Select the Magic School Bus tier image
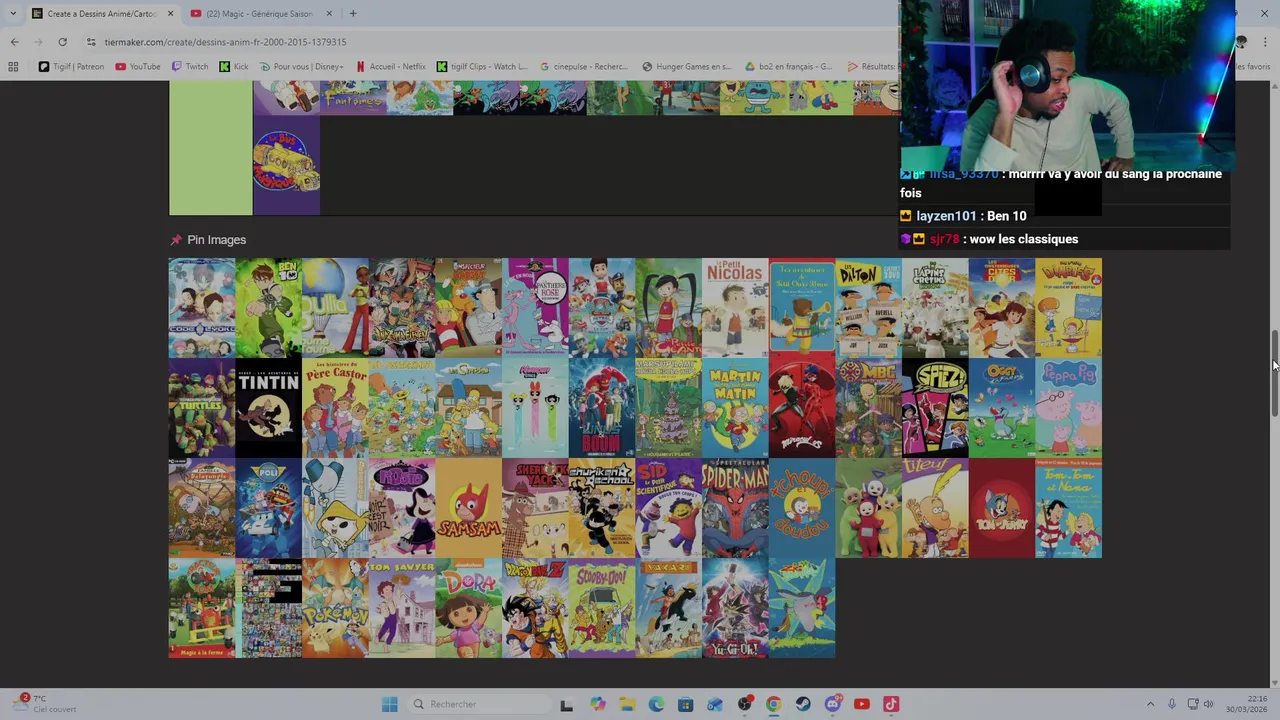1280x720 pixels. pyautogui.click(x=286, y=165)
